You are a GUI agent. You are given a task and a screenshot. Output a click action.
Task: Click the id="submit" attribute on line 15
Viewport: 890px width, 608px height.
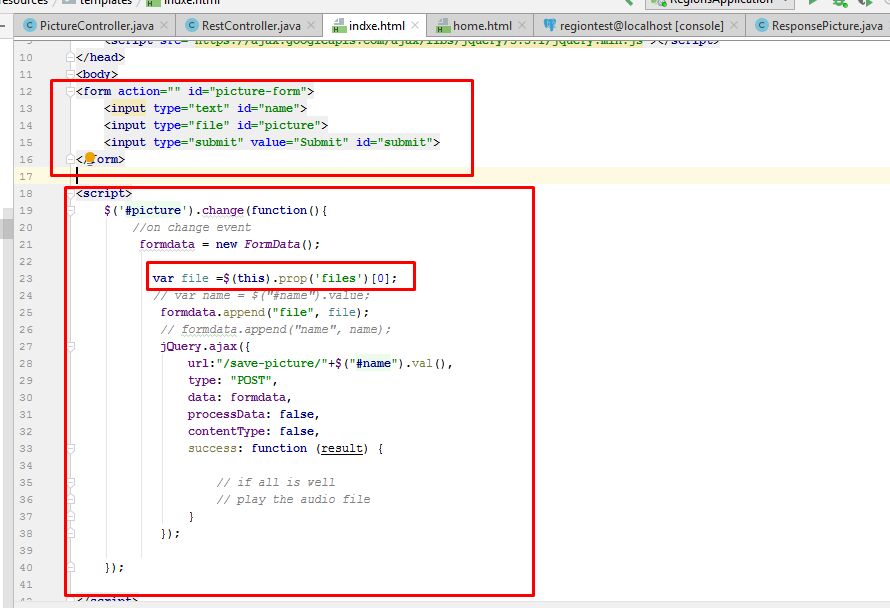click(x=394, y=142)
